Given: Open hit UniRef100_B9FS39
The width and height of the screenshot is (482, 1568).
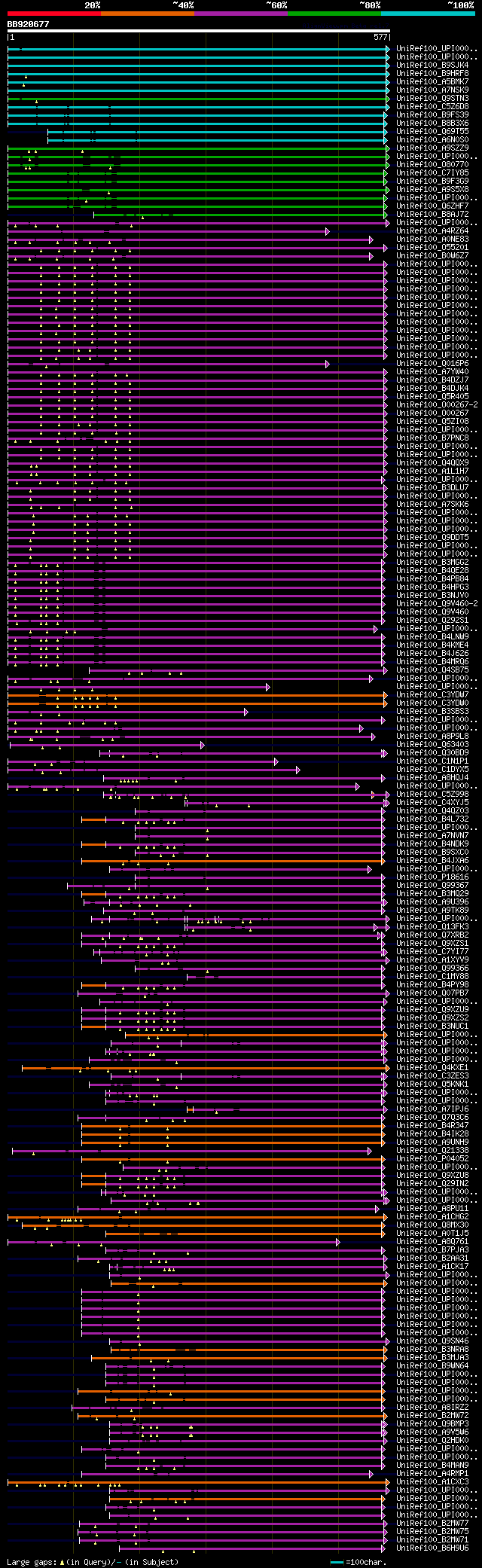Looking at the screenshot, I should pyautogui.click(x=432, y=114).
